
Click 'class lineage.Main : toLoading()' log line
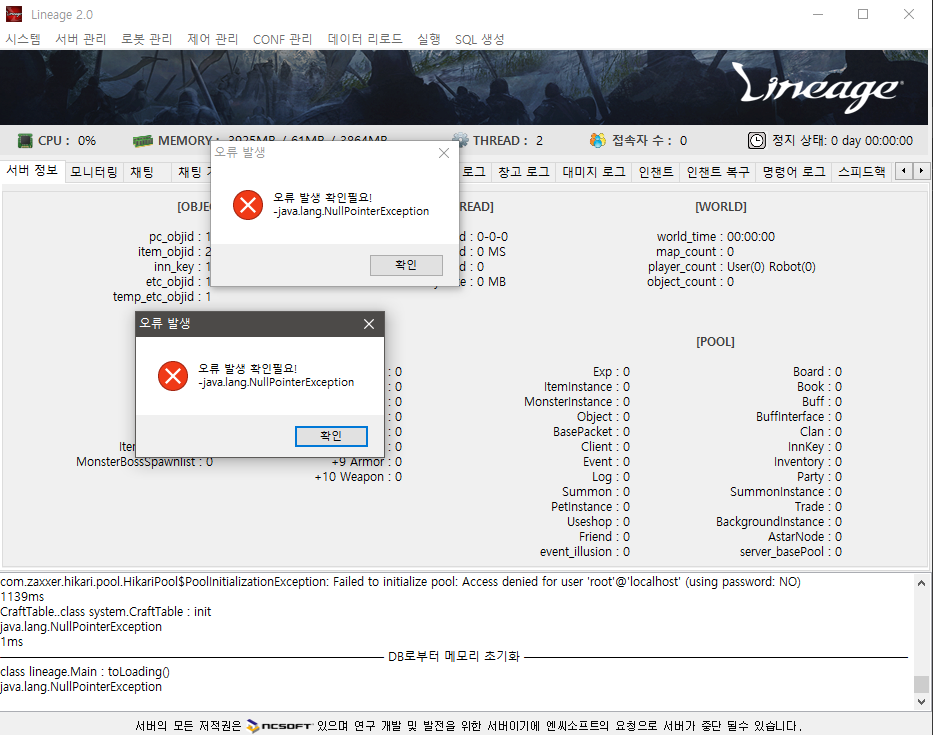(85, 671)
